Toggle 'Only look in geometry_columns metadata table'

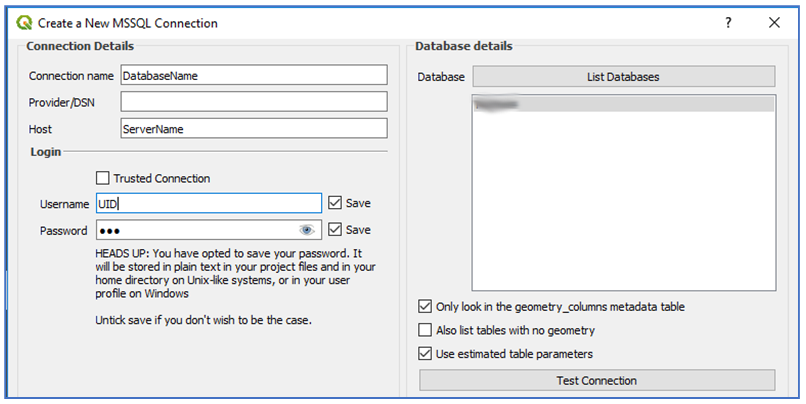[426, 306]
